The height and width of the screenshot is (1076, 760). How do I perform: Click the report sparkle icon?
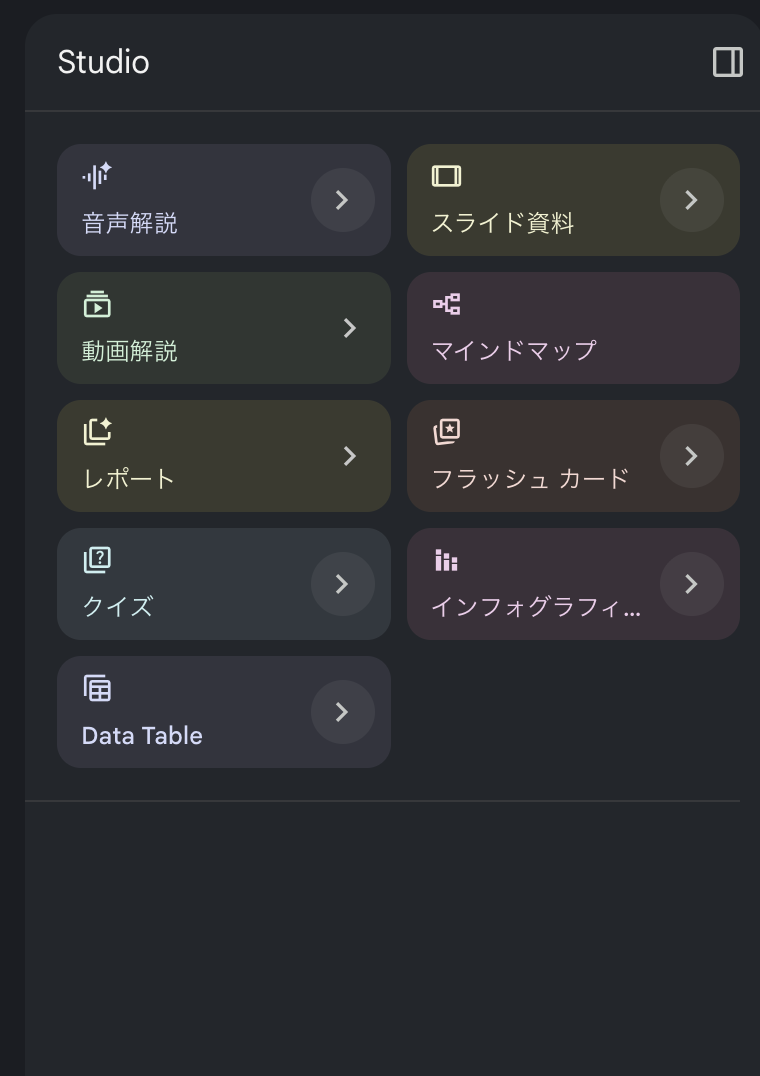click(x=97, y=432)
